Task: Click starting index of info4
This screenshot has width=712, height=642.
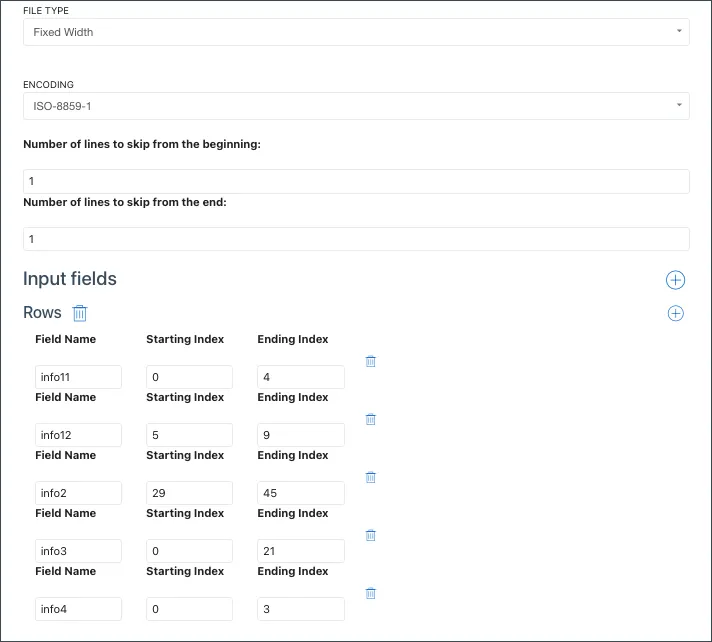Action: [x=189, y=609]
